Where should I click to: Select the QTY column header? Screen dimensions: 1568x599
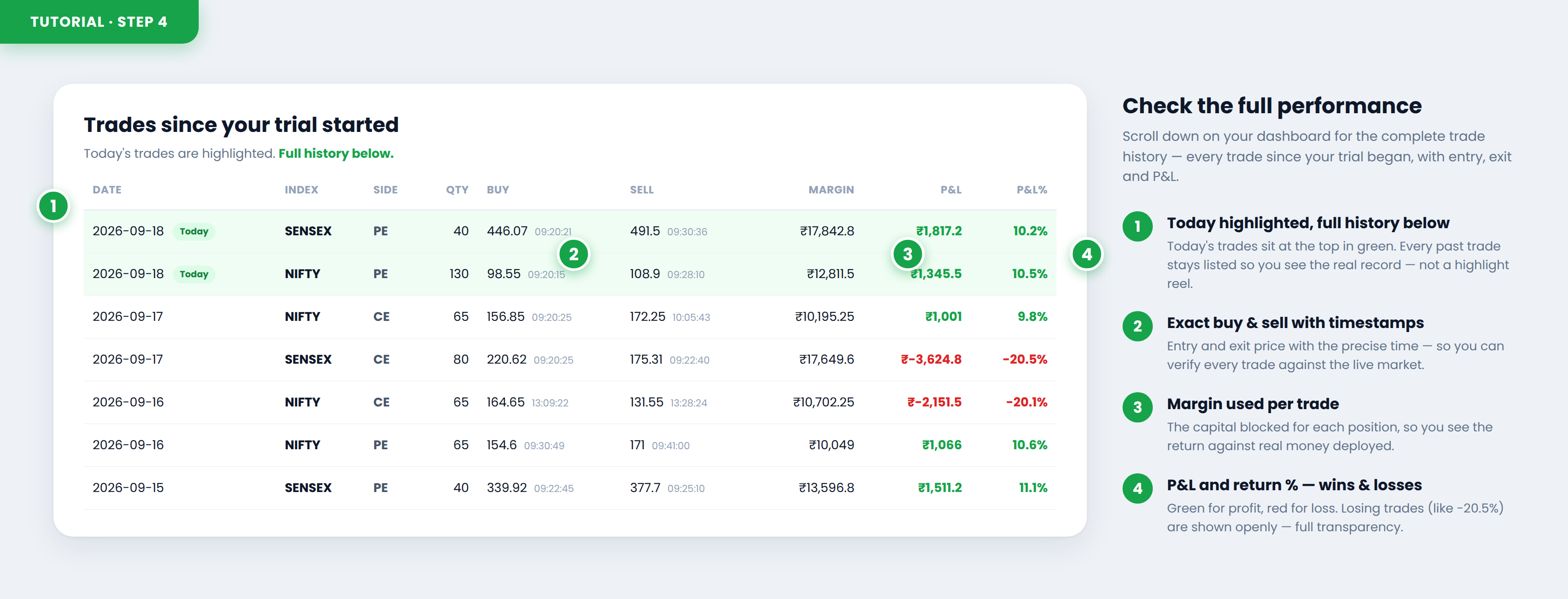tap(457, 190)
